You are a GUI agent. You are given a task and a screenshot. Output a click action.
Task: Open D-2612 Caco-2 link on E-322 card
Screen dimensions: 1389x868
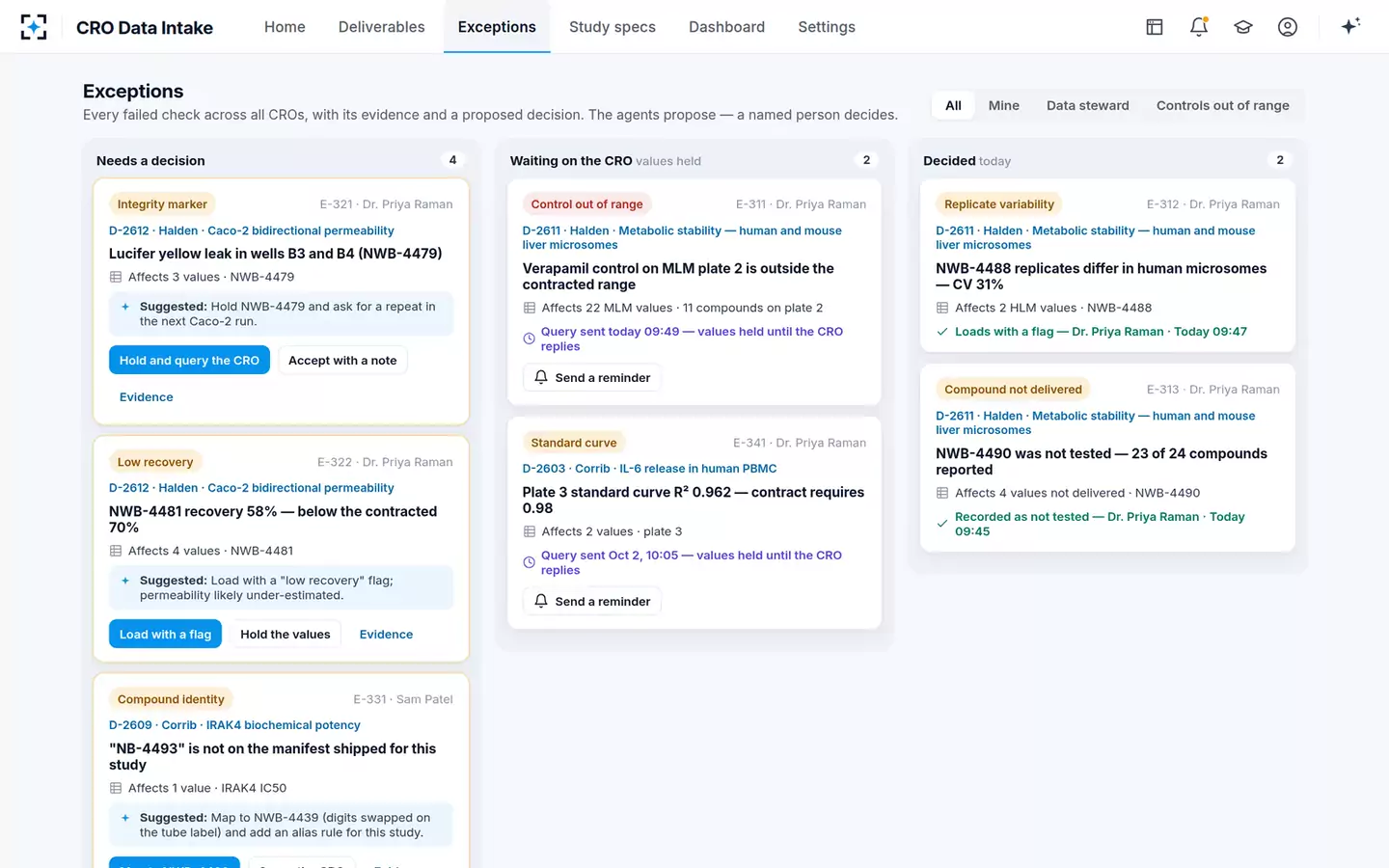point(251,488)
